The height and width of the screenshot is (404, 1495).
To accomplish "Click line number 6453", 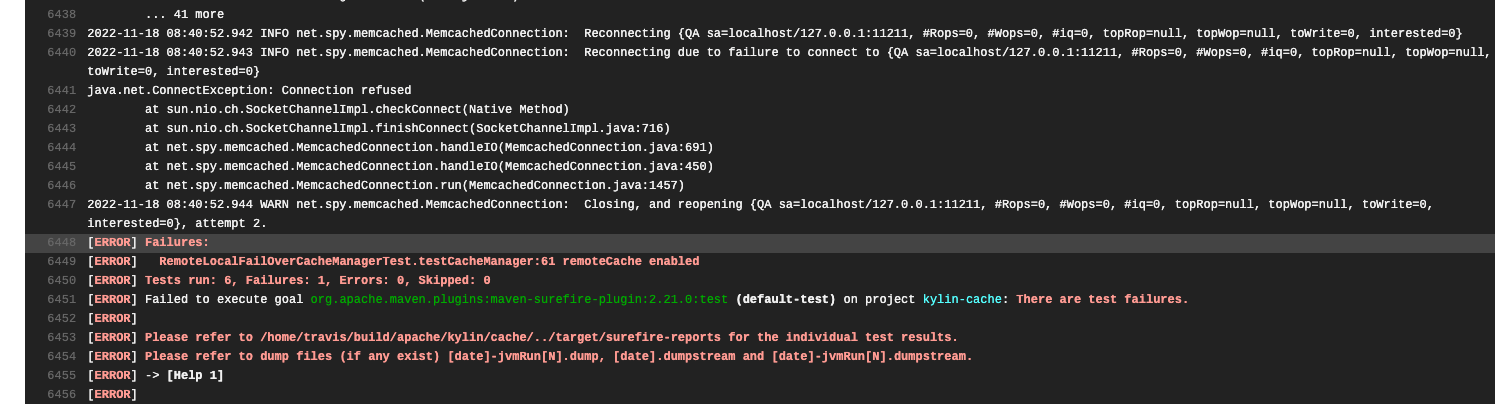I will 61,338.
